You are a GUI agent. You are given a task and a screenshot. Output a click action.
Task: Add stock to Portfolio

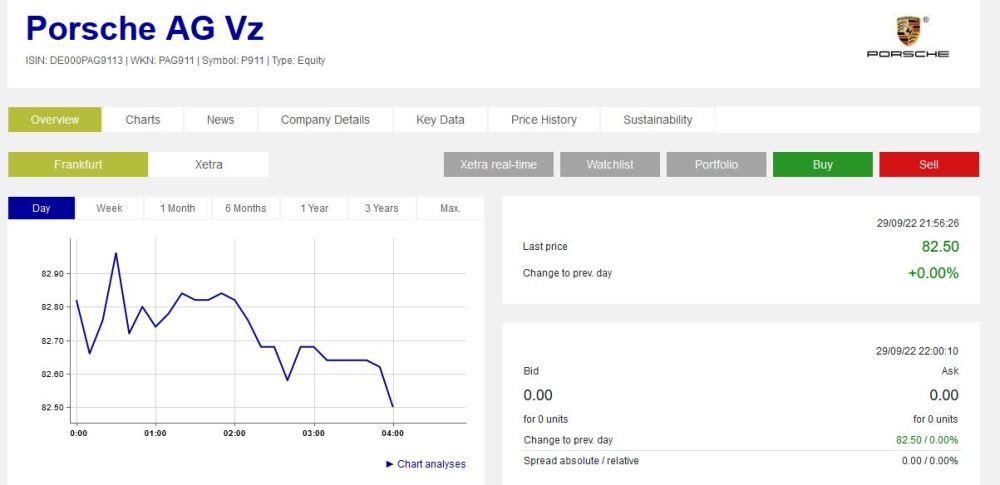[x=716, y=164]
